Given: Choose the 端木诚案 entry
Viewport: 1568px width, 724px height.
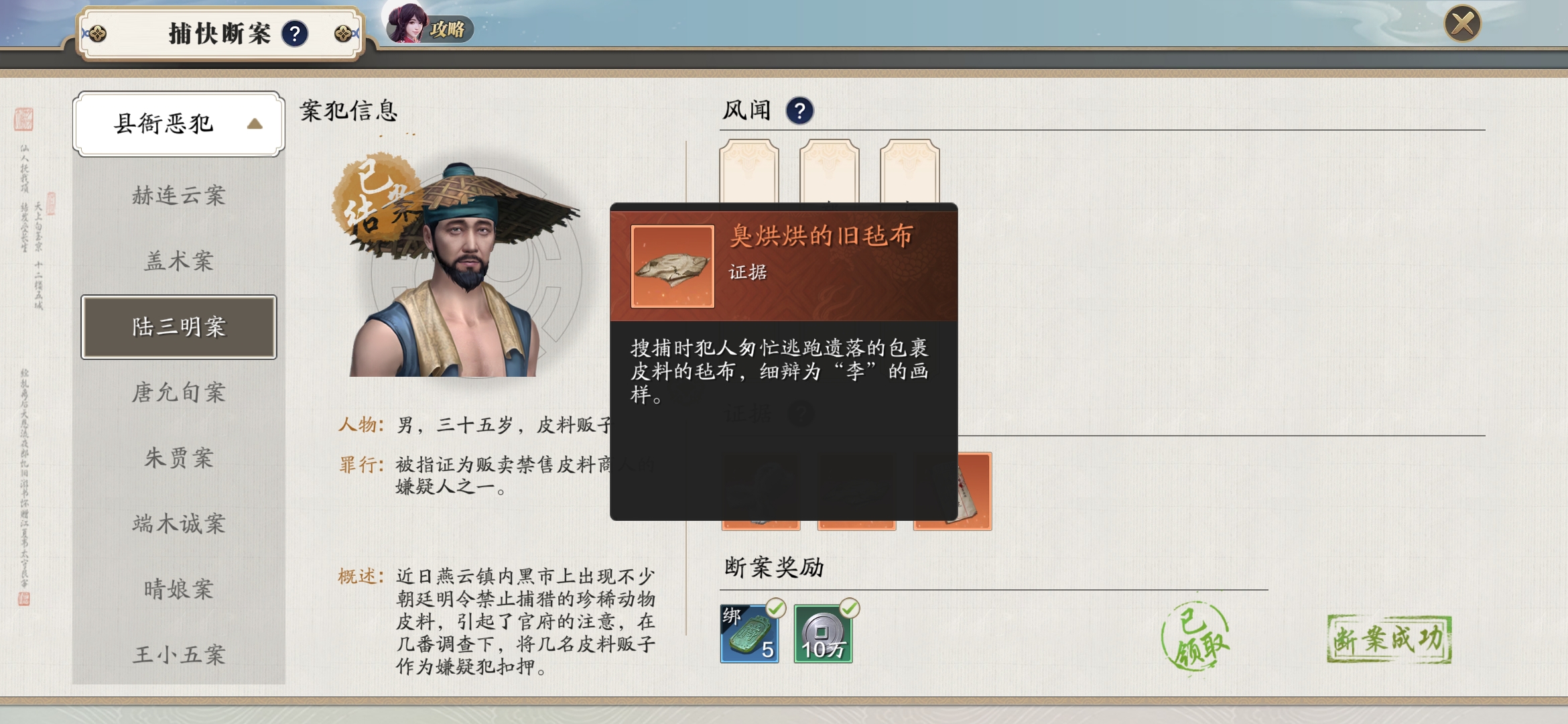Looking at the screenshot, I should tap(179, 524).
